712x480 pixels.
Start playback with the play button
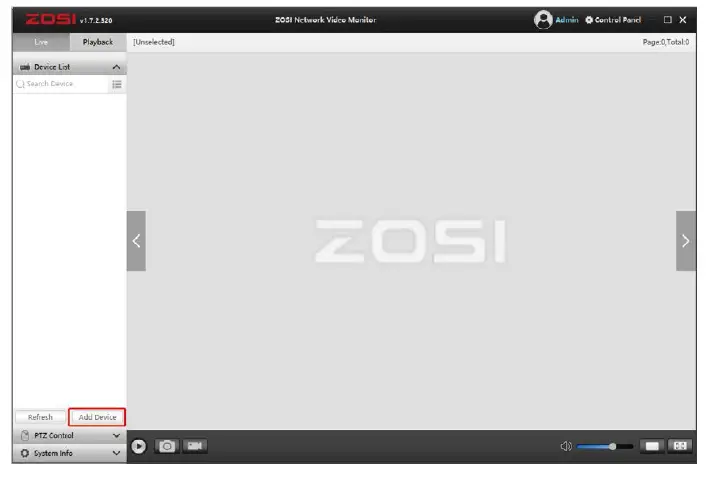pyautogui.click(x=139, y=446)
